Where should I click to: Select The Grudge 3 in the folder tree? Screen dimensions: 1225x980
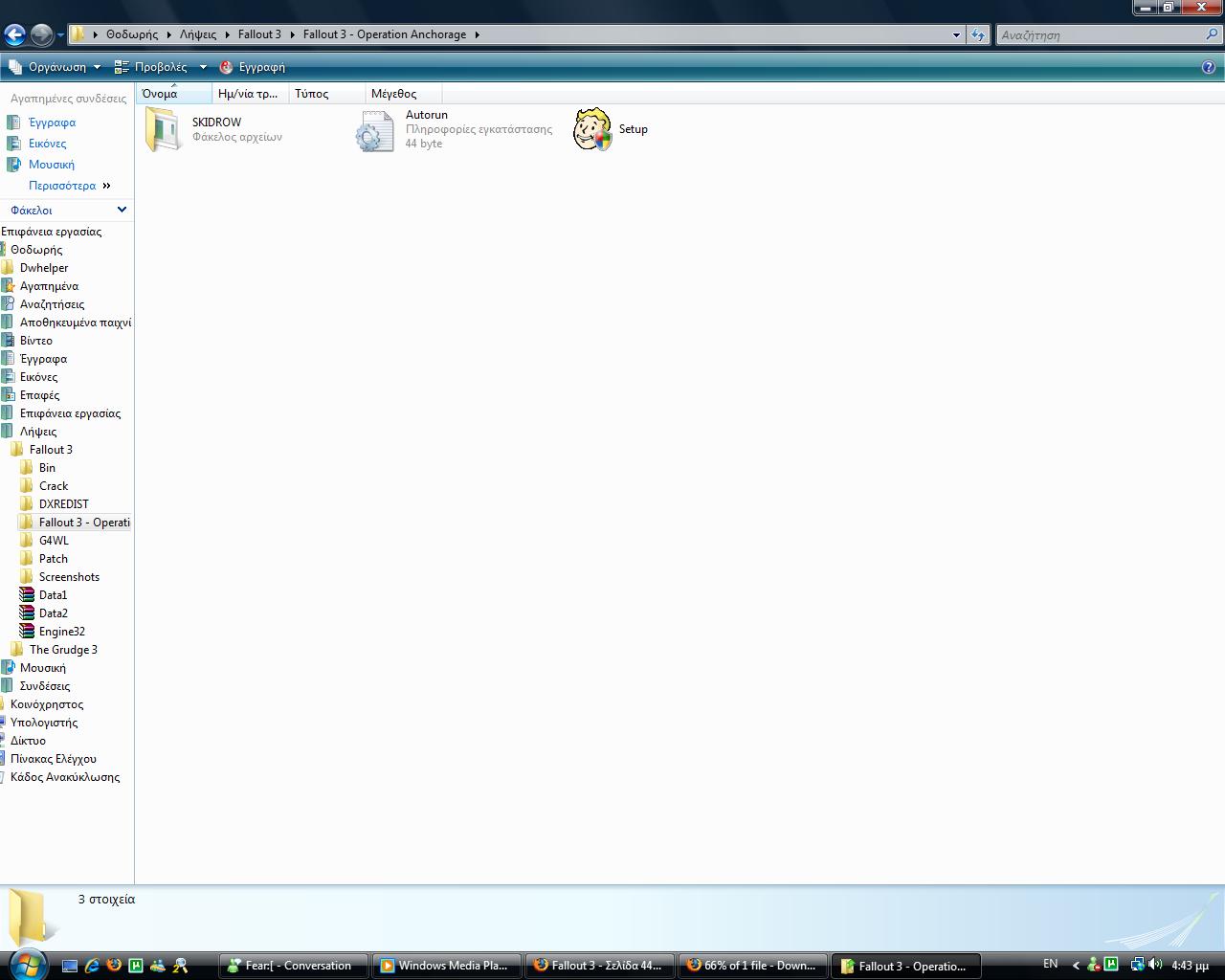tap(63, 650)
